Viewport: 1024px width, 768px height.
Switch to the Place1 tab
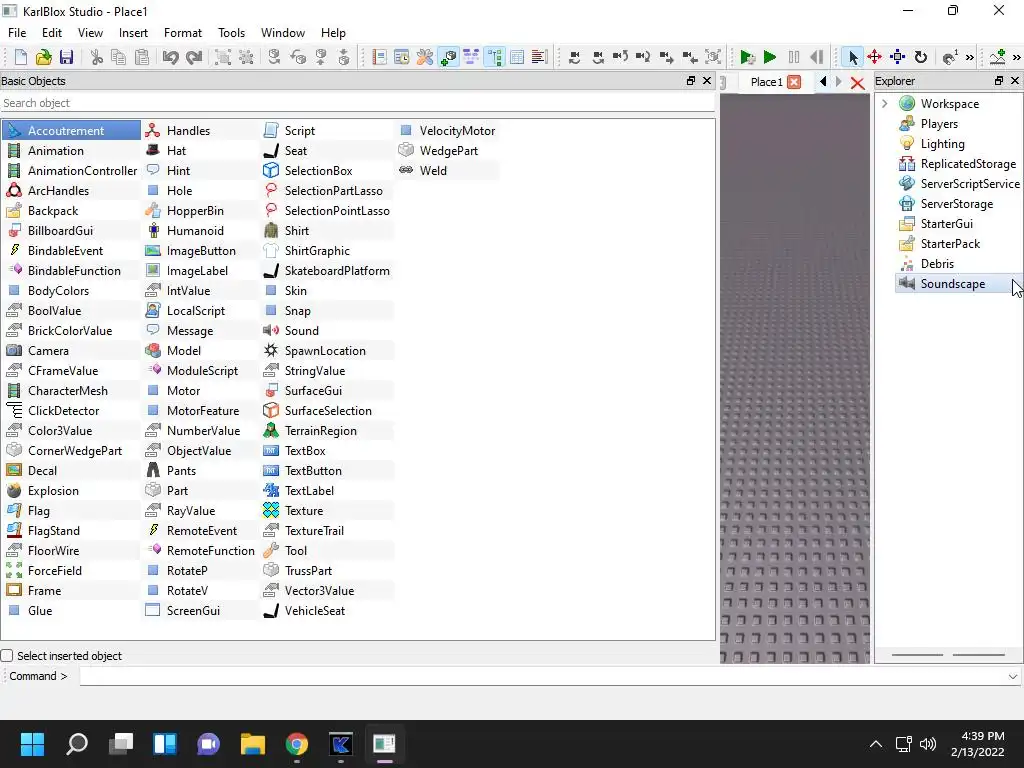[x=766, y=82]
